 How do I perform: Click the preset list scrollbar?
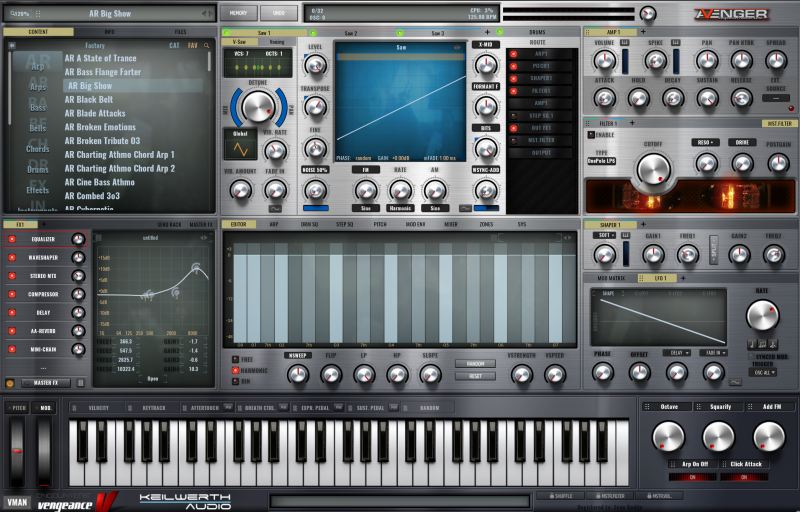click(209, 61)
